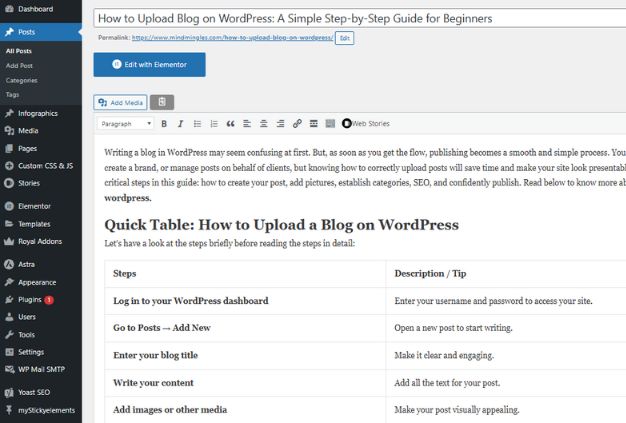This screenshot has height=423, width=626.
Task: Click the heading 'Quick Table: How to Upload a Blog on WordPress'
Action: coord(281,225)
